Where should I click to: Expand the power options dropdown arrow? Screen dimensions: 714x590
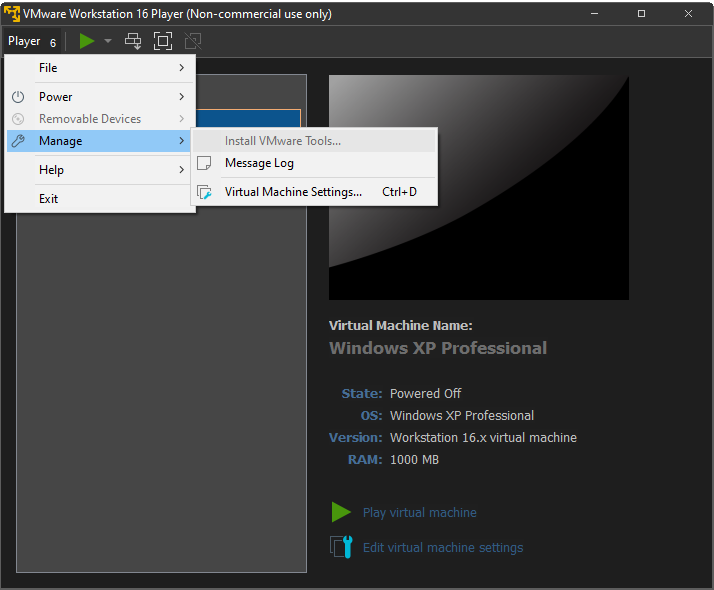108,41
